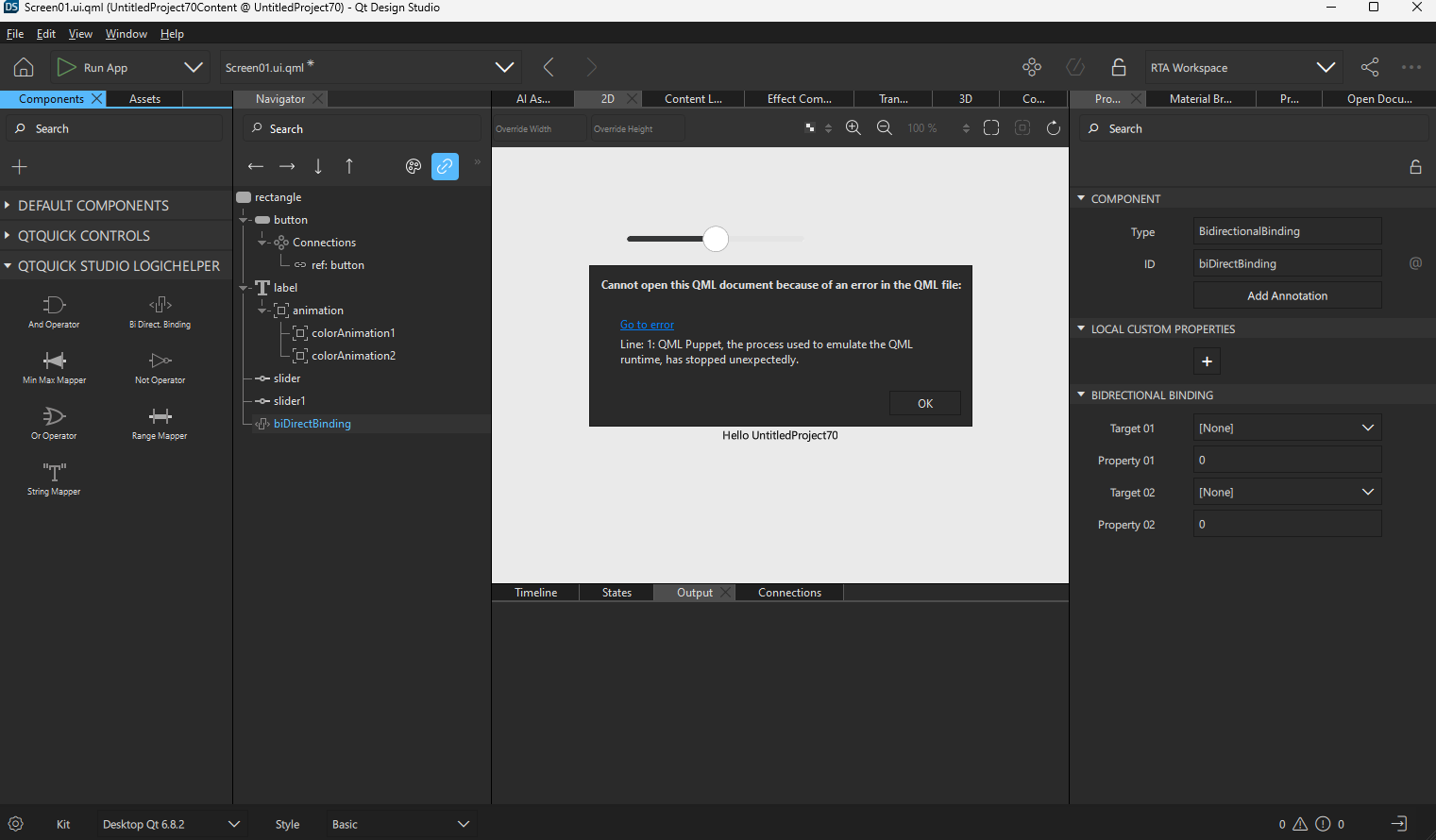Expand the RTA Workspace dropdown
Screen dimensions: 1436x840
pyautogui.click(x=1326, y=67)
